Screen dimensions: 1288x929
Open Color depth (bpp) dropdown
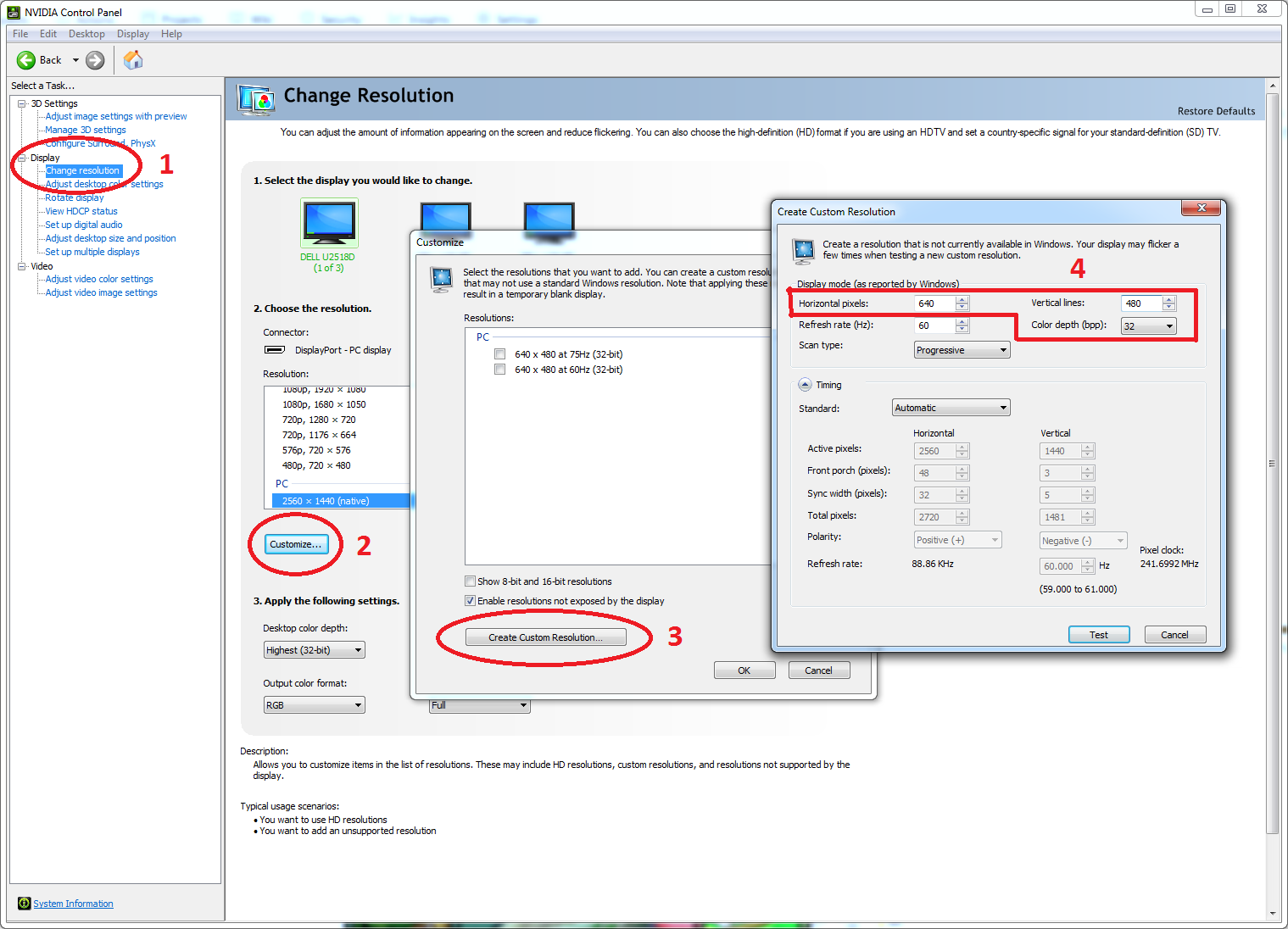pyautogui.click(x=1149, y=326)
